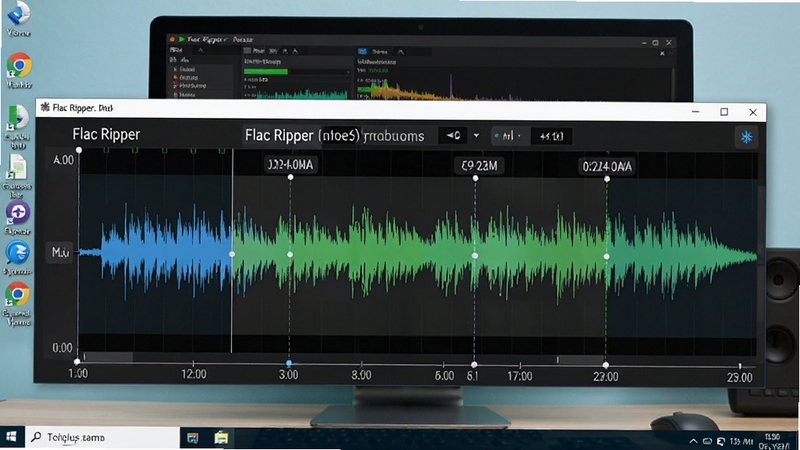The image size is (800, 450).
Task: Click the taskbar app icon next to search
Action: (192, 438)
